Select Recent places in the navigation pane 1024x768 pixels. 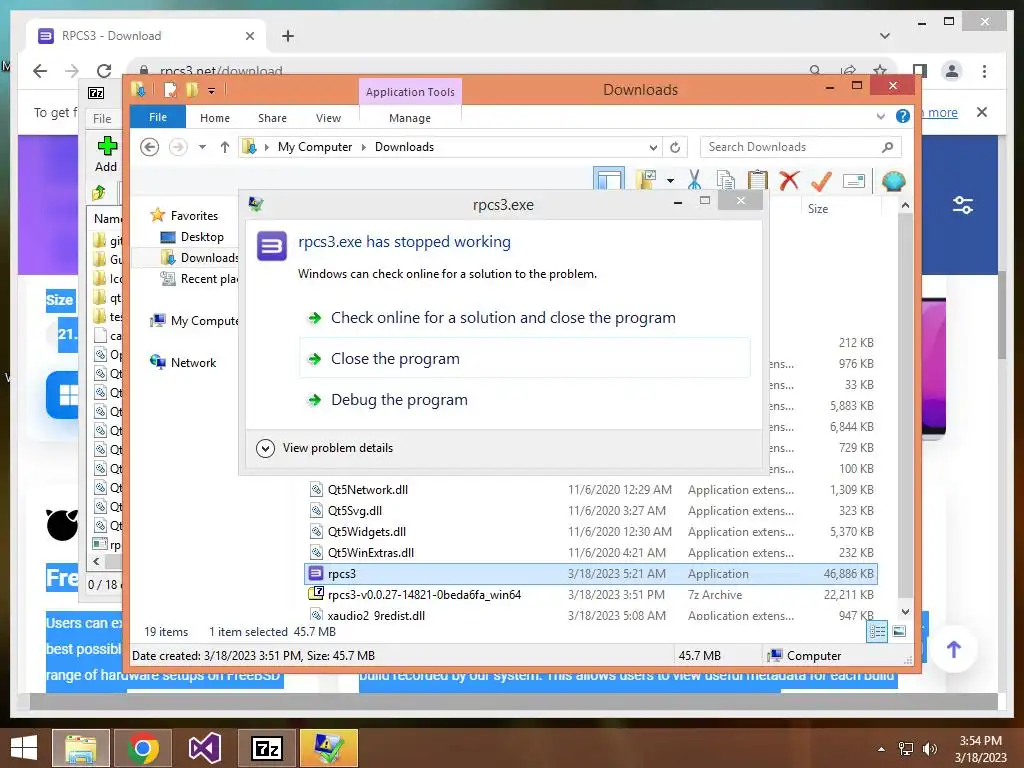199,279
